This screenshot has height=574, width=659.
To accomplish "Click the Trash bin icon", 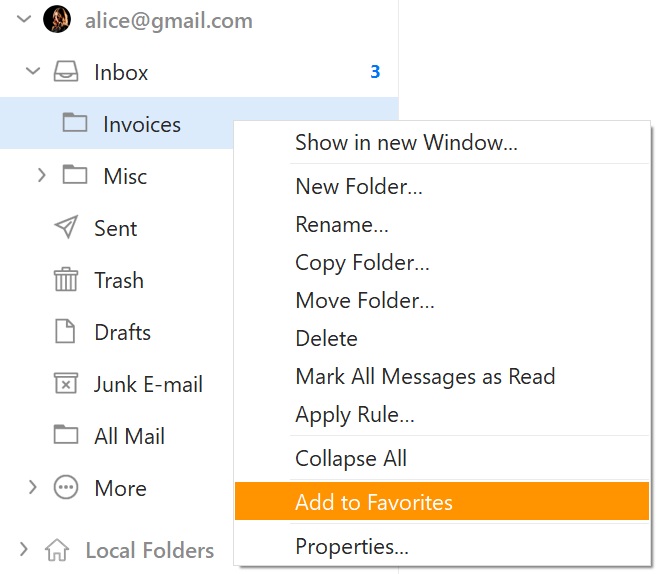I will click(x=66, y=279).
